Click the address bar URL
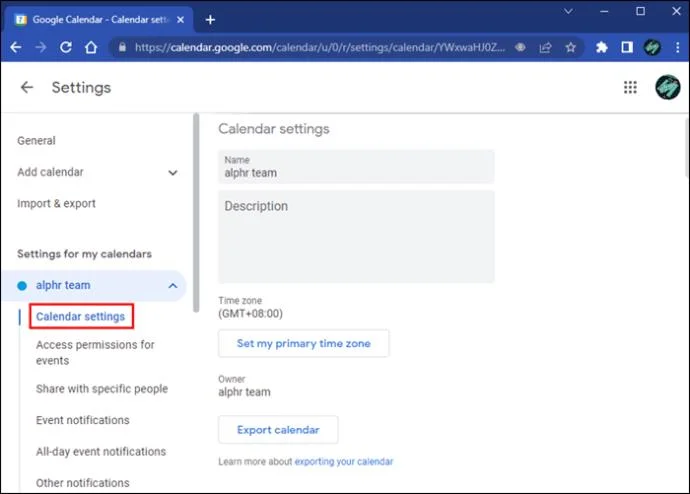Viewport: 690px width, 494px height. pos(320,47)
